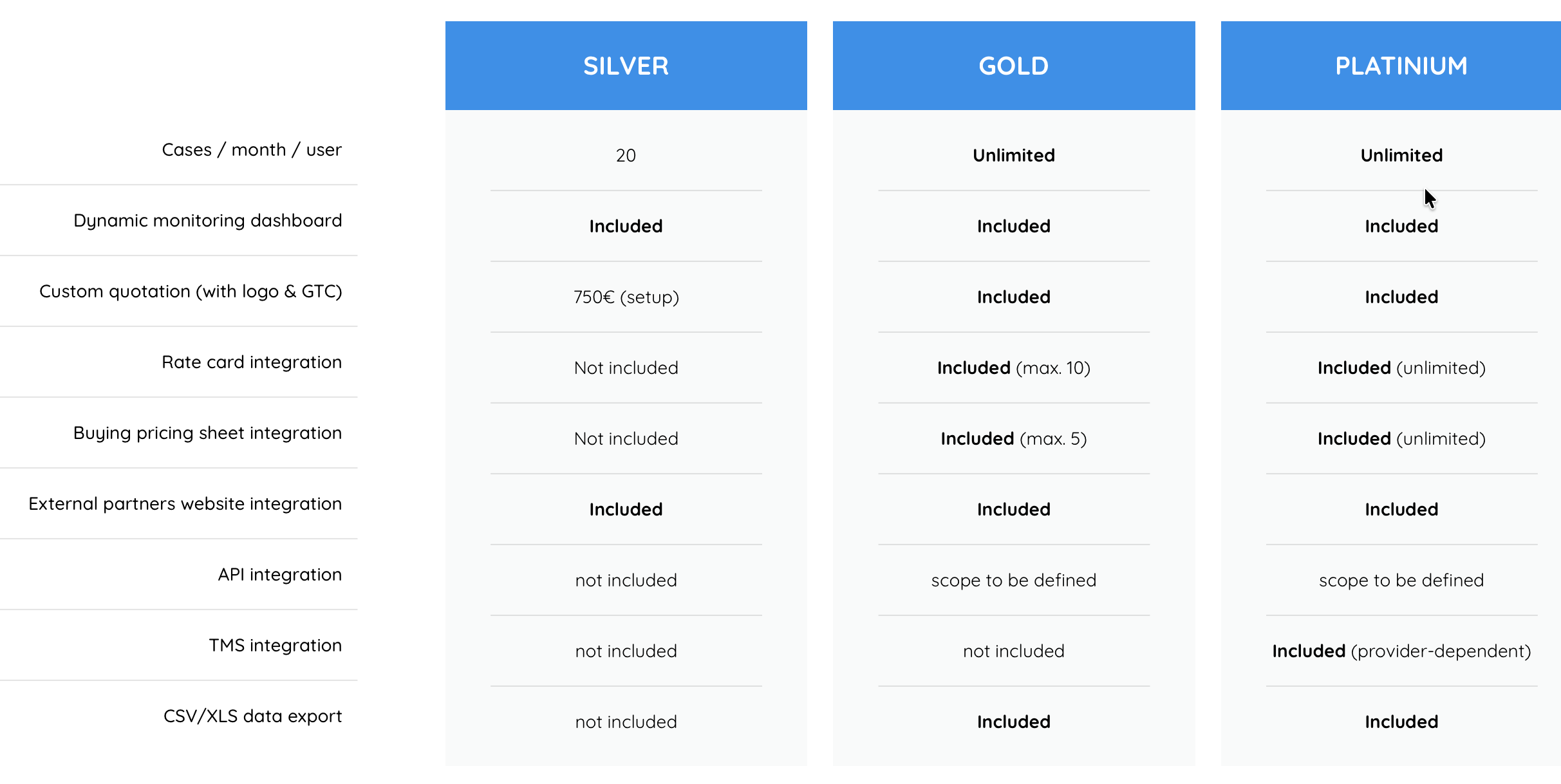Click the API integration label

point(279,575)
